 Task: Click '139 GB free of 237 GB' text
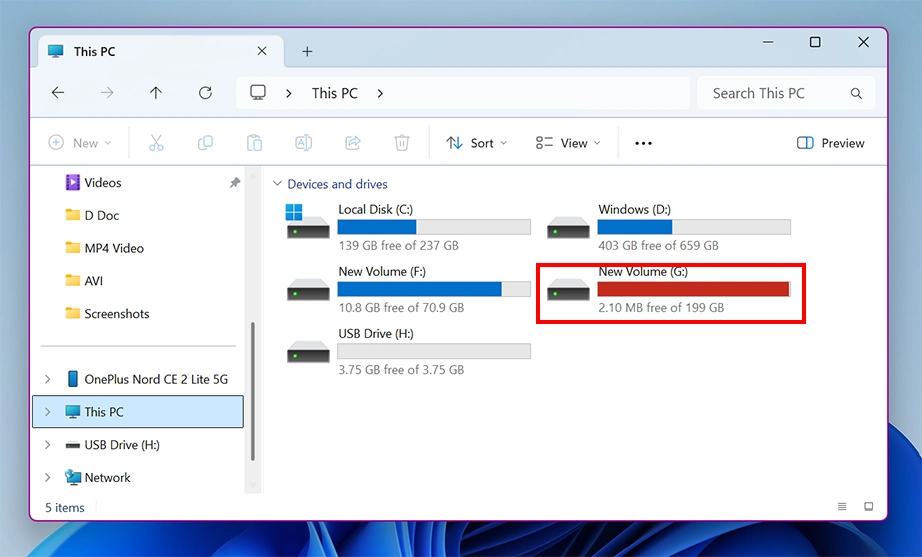[x=398, y=245]
